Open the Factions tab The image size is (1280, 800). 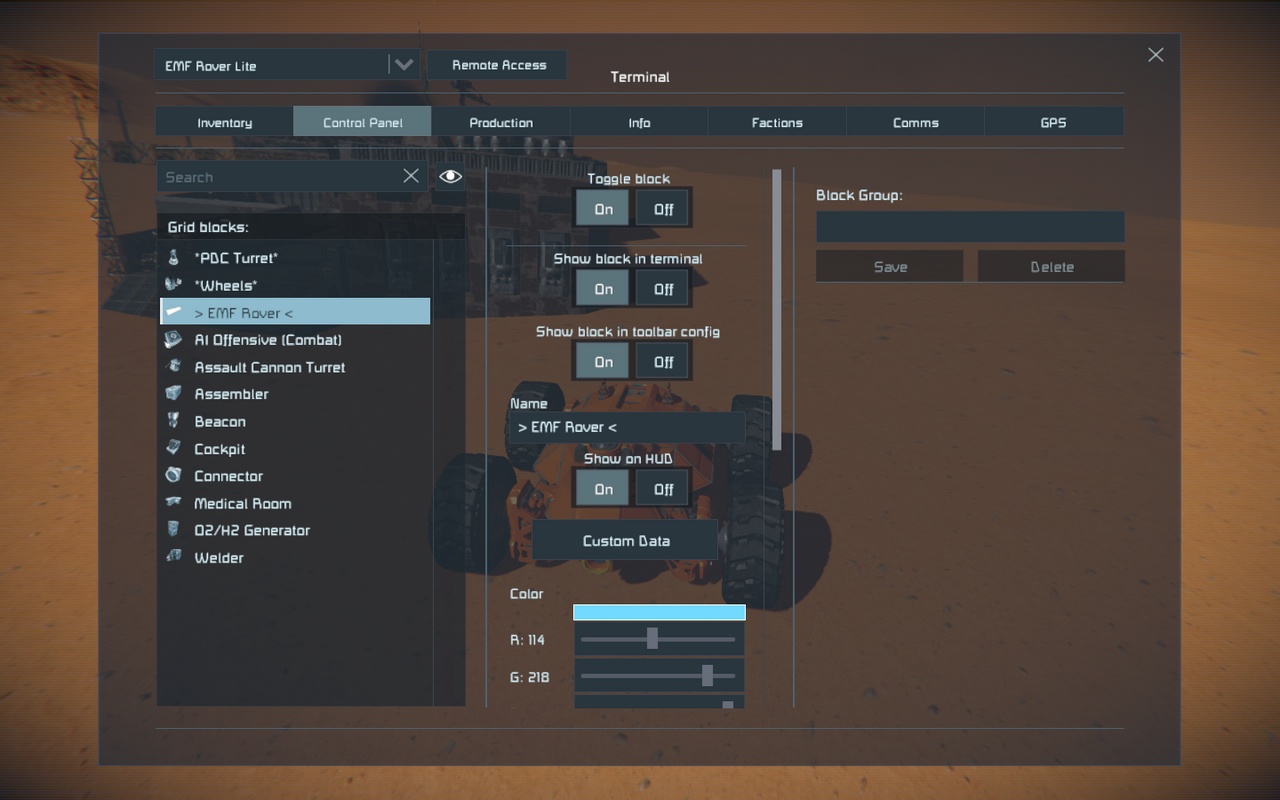[x=777, y=122]
